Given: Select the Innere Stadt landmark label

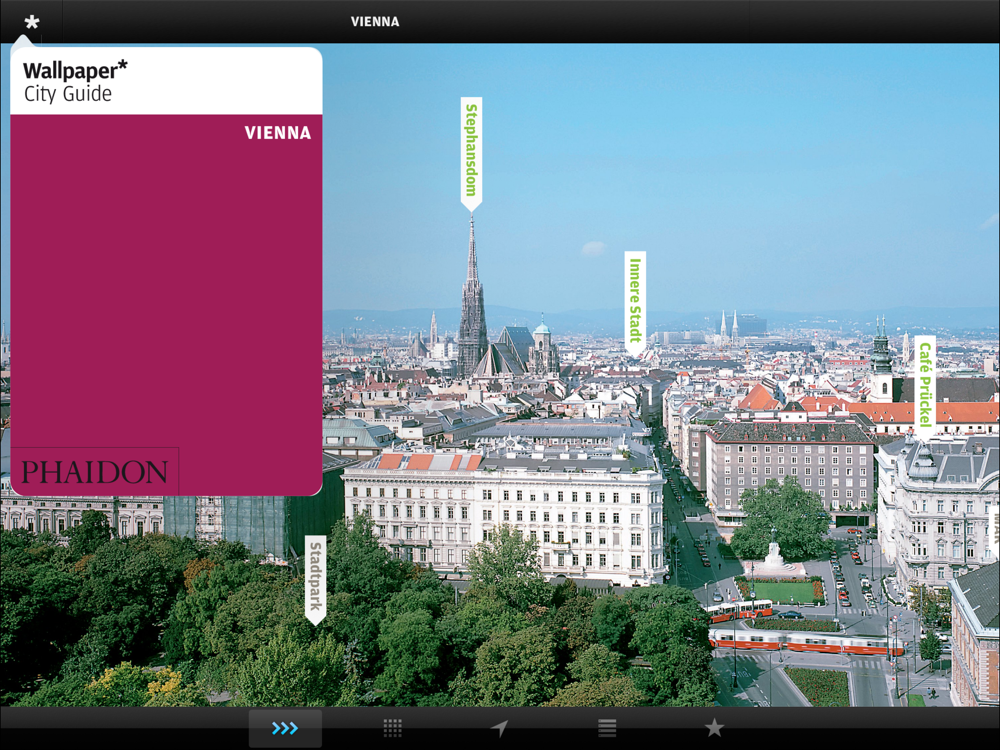Looking at the screenshot, I should [635, 304].
